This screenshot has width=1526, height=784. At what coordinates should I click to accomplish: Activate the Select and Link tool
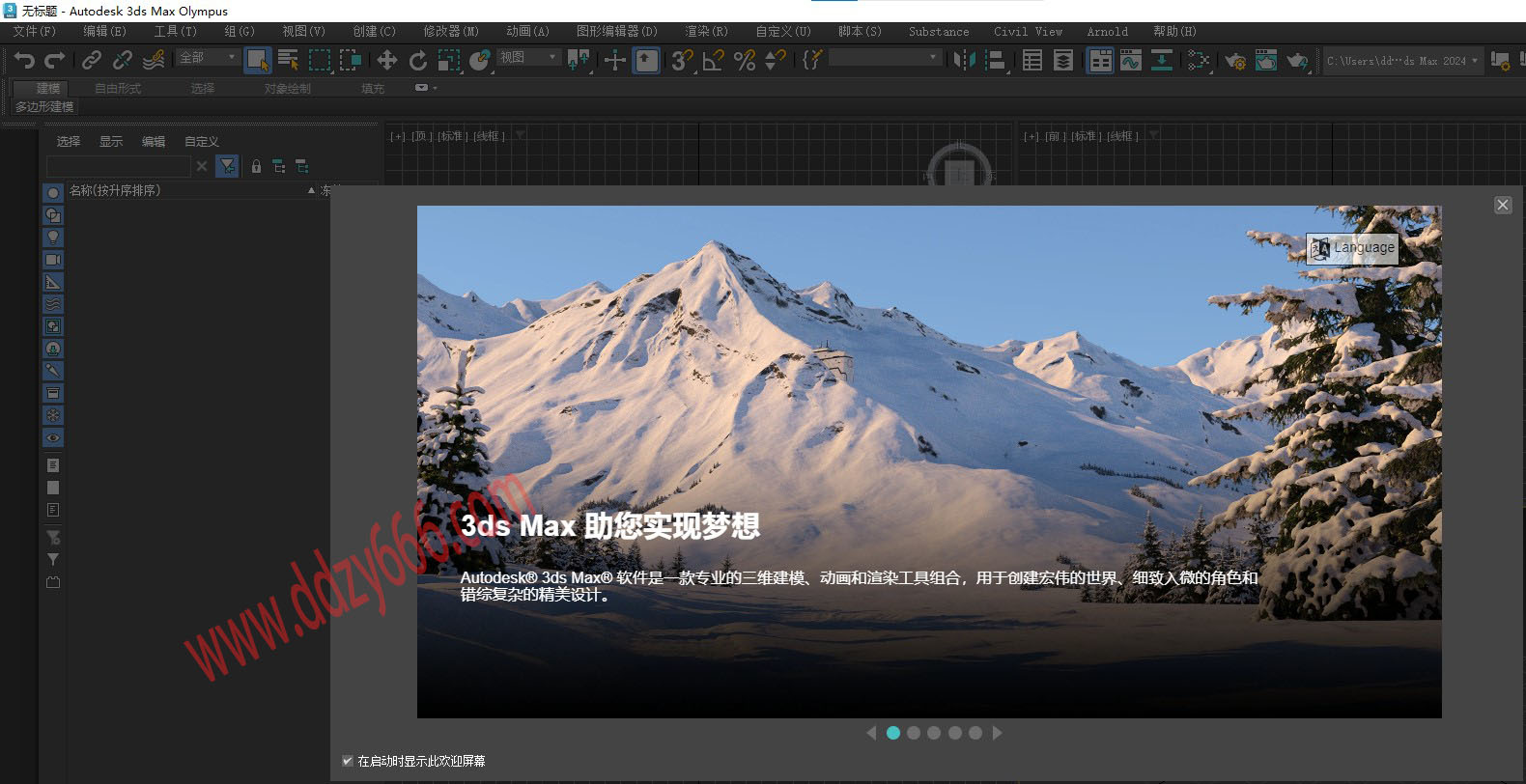(x=91, y=60)
